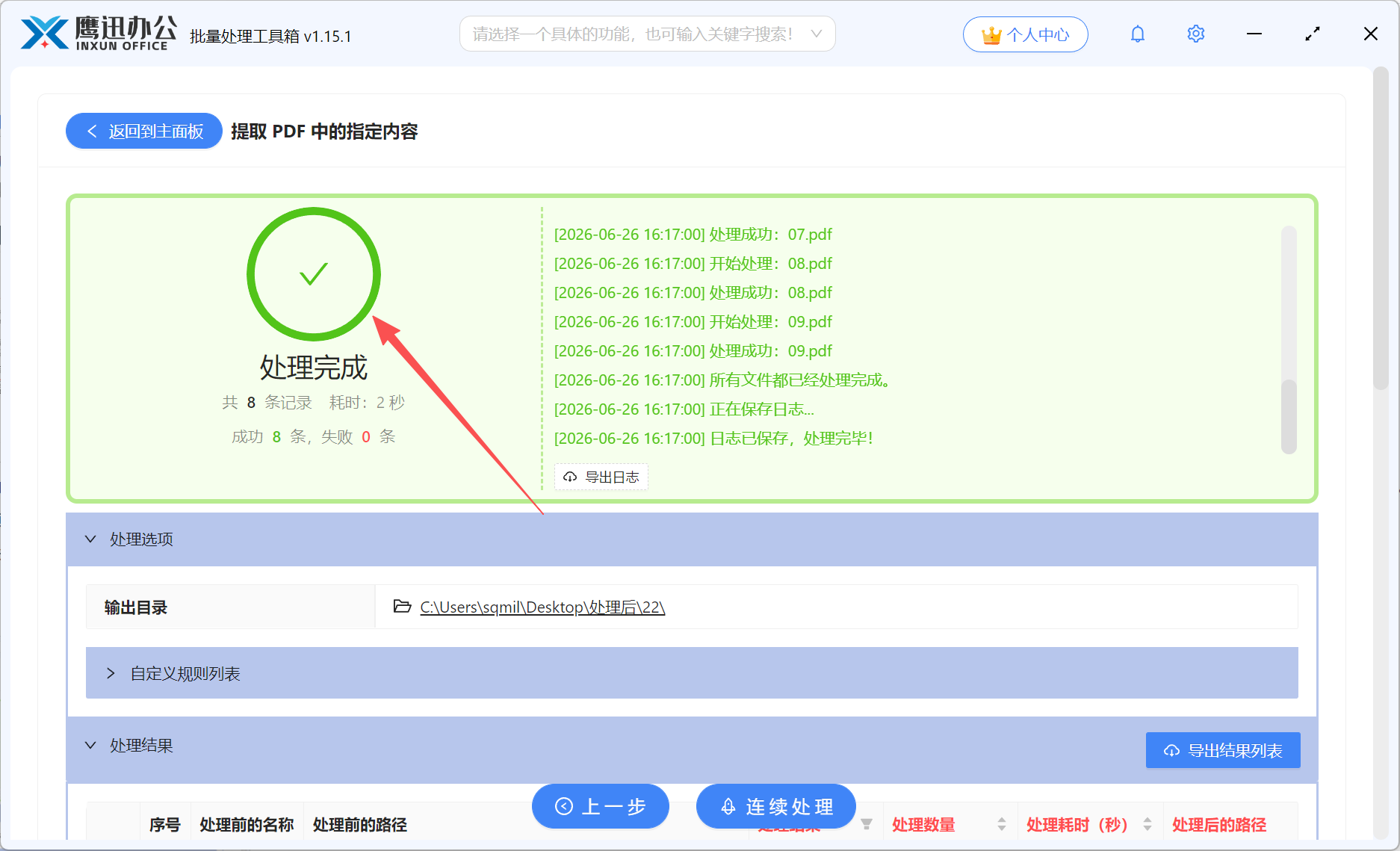Viewport: 1400px width, 851px height.
Task: Click the INXUN OFFICE logo icon
Action: tap(45, 34)
